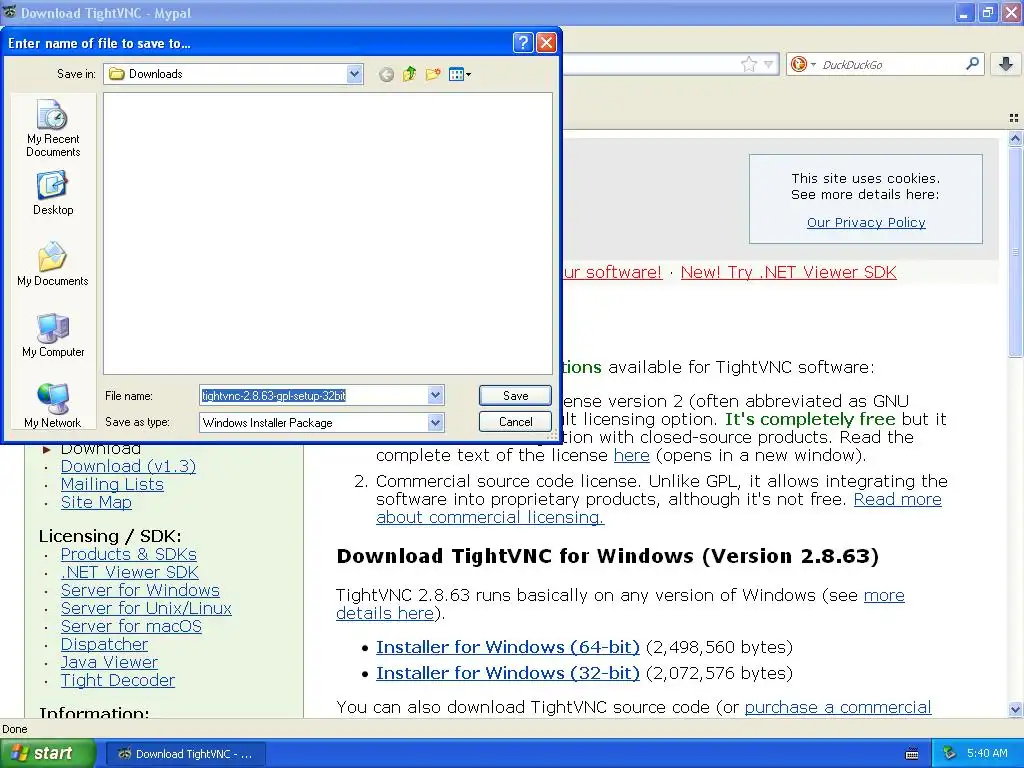Image resolution: width=1024 pixels, height=768 pixels.
Task: Open My Recent Documents in save dialog
Action: click(53, 129)
